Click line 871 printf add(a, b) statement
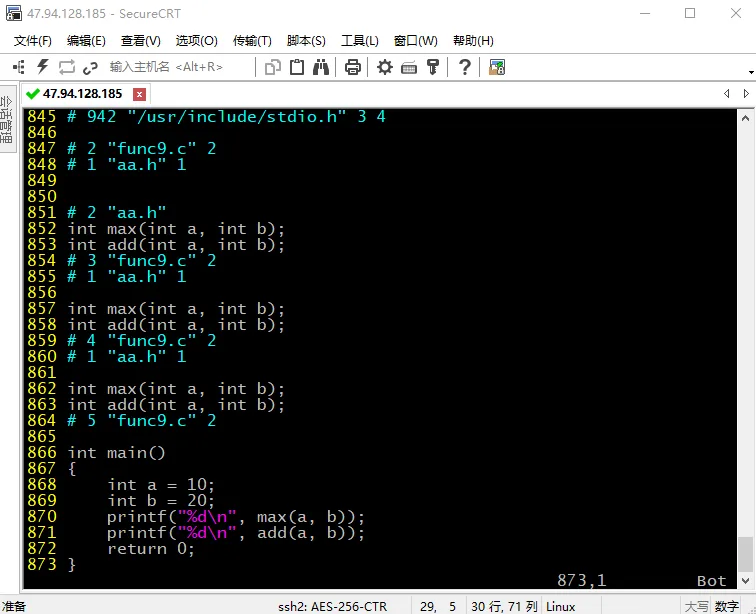This screenshot has height=614, width=756. point(236,533)
